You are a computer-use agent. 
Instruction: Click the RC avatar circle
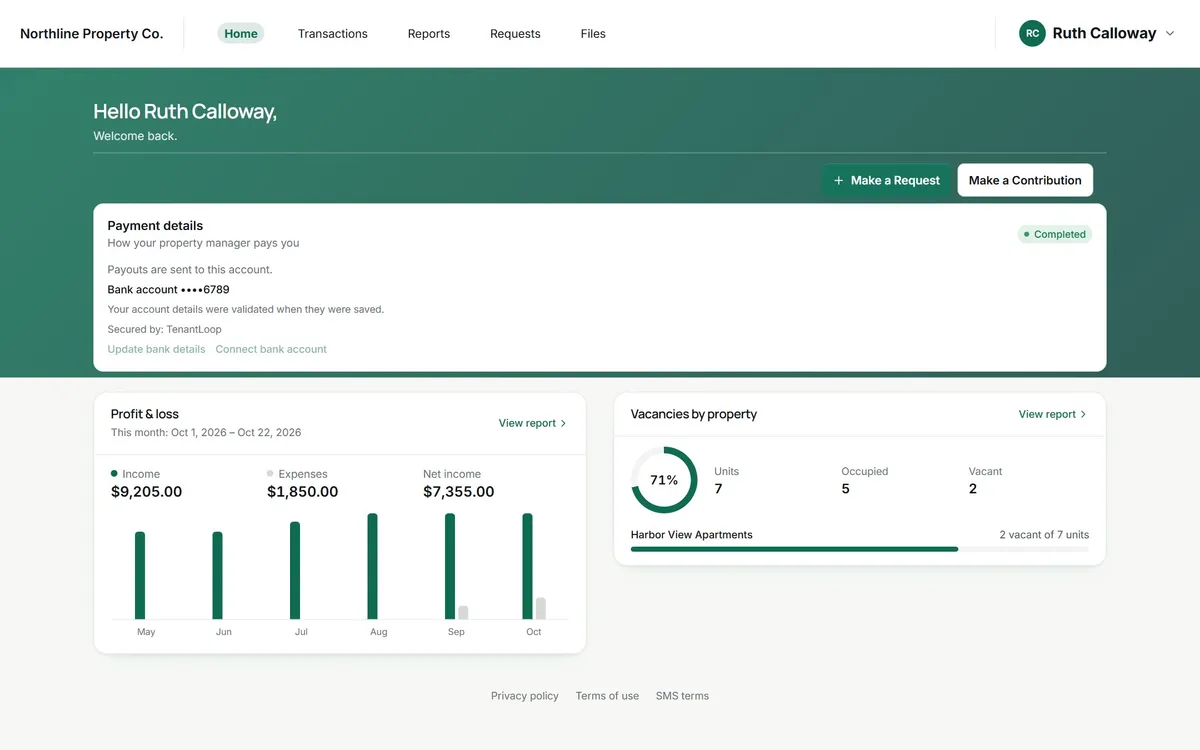click(x=1032, y=33)
